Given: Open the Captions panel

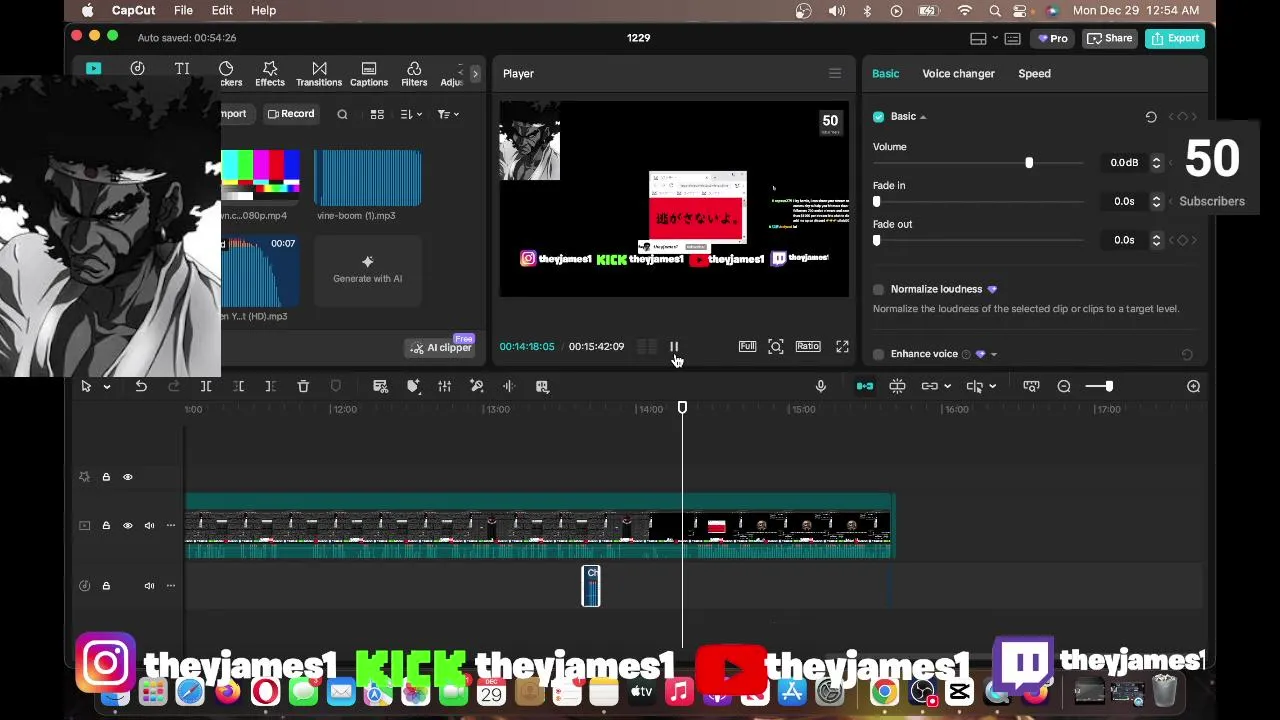Looking at the screenshot, I should 369,74.
